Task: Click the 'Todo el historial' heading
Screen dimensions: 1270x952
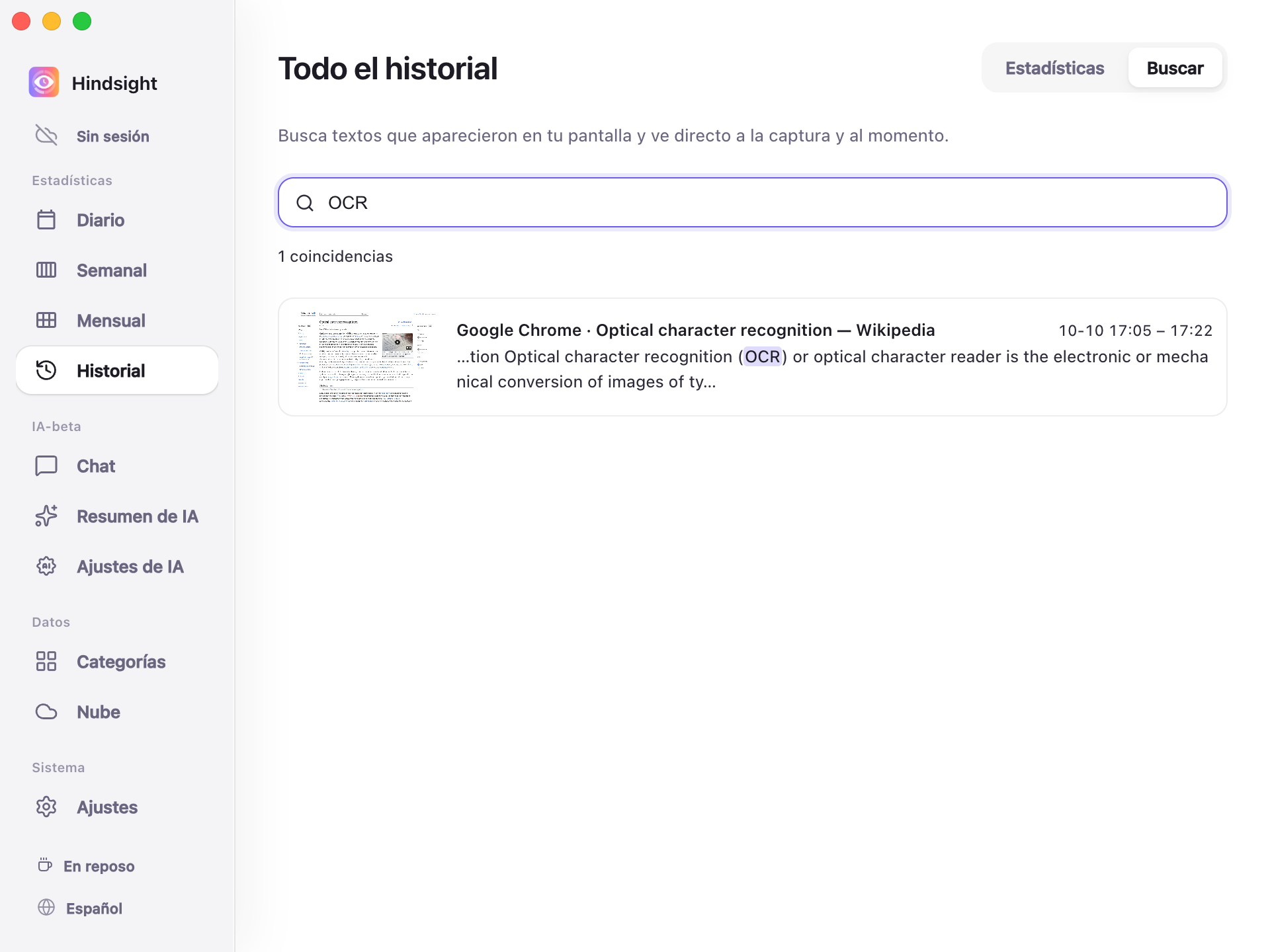Action: [388, 69]
